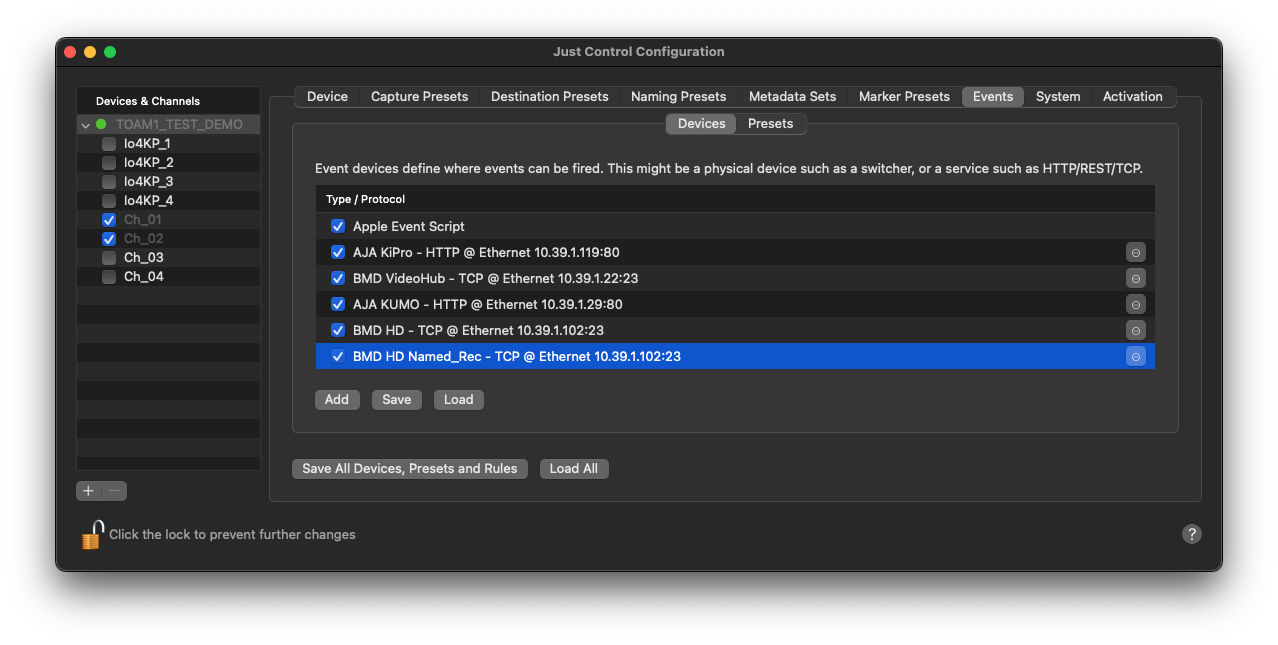Screen dimensions: 1278x645
Task: Select the BMD VideoHub TCP 10.39.1.22:23 text
Action: 496,279
